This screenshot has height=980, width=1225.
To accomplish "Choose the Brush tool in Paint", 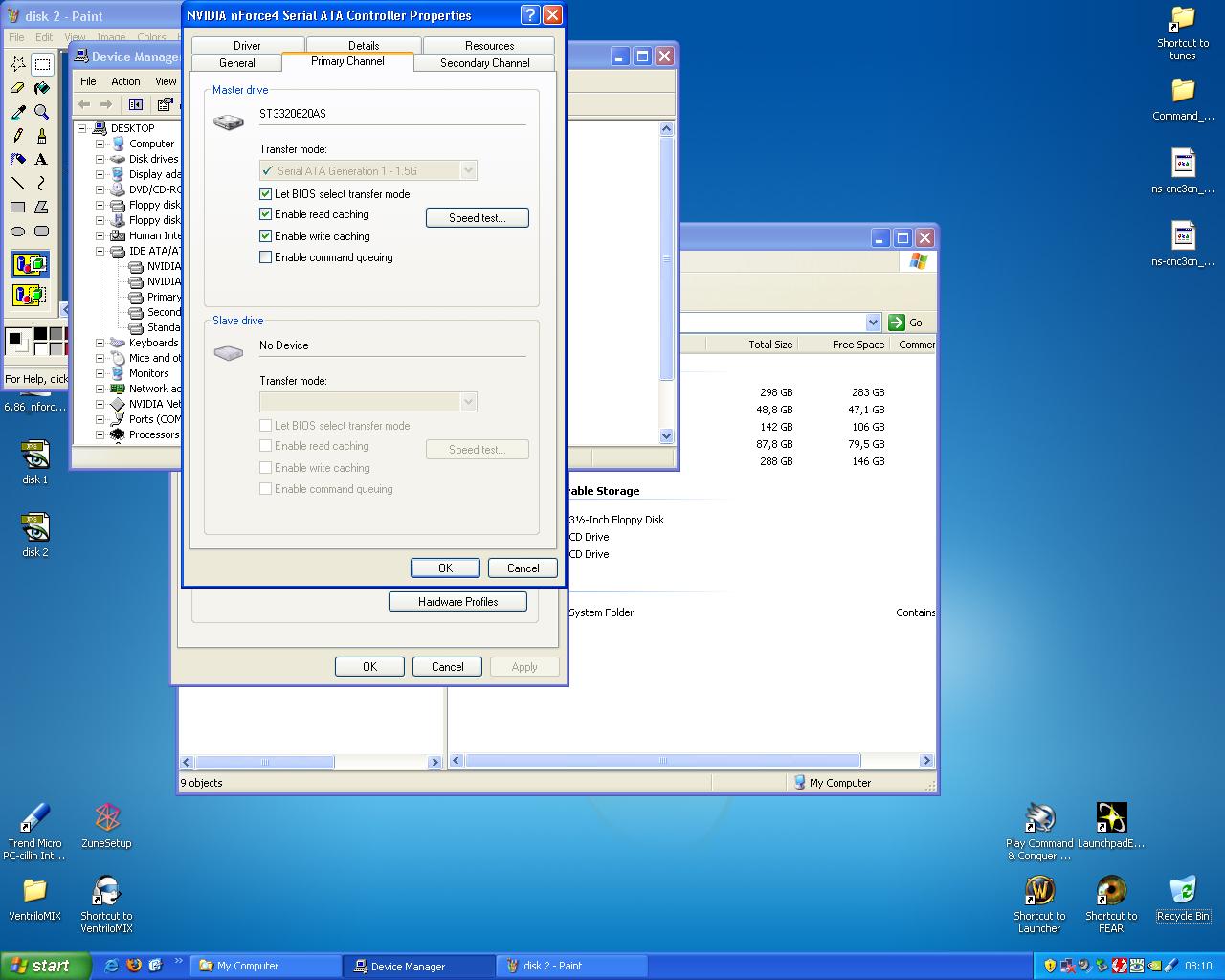I will [x=41, y=136].
